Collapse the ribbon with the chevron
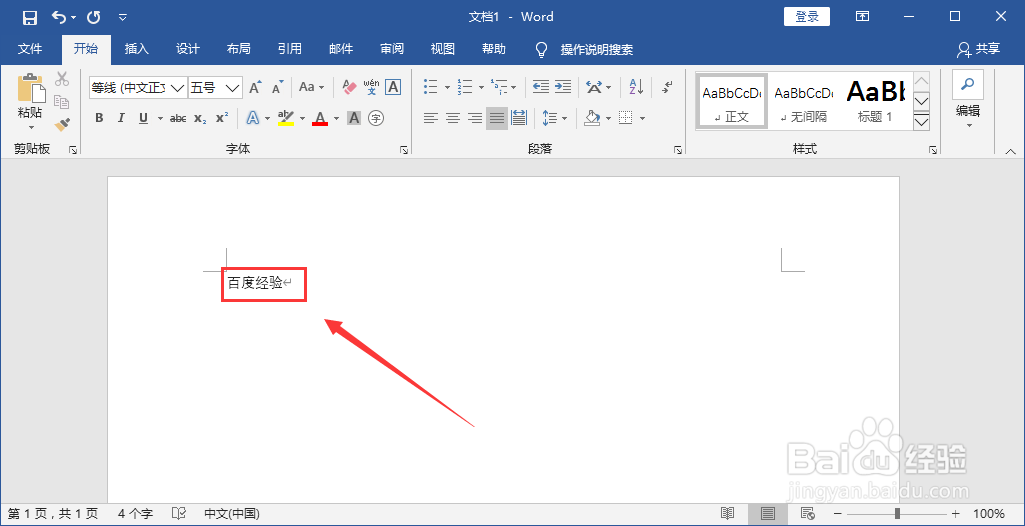1025x526 pixels. point(1011,151)
